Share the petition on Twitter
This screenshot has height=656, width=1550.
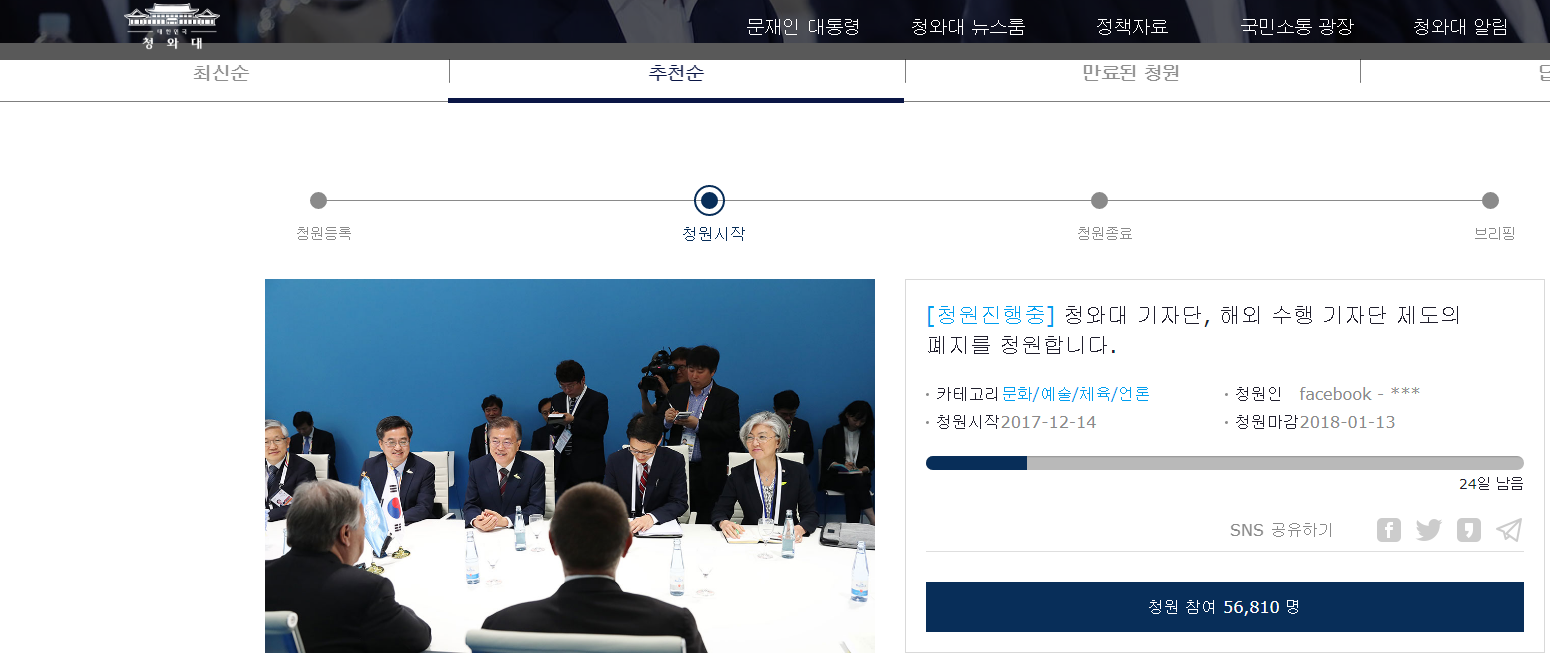(1429, 530)
